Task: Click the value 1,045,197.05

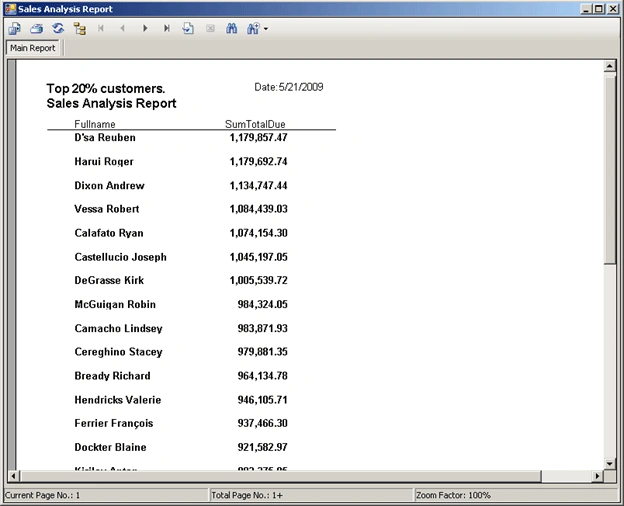Action: [258, 257]
